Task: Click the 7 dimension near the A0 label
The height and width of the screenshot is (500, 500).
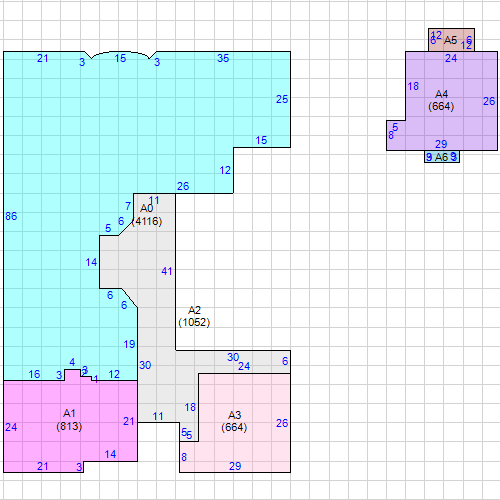Action: 128,206
